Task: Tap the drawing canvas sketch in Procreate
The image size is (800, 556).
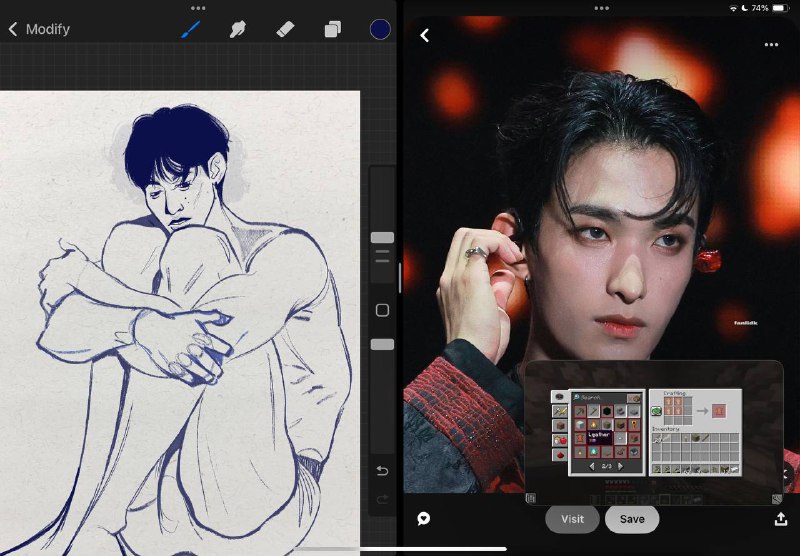Action: (x=180, y=323)
